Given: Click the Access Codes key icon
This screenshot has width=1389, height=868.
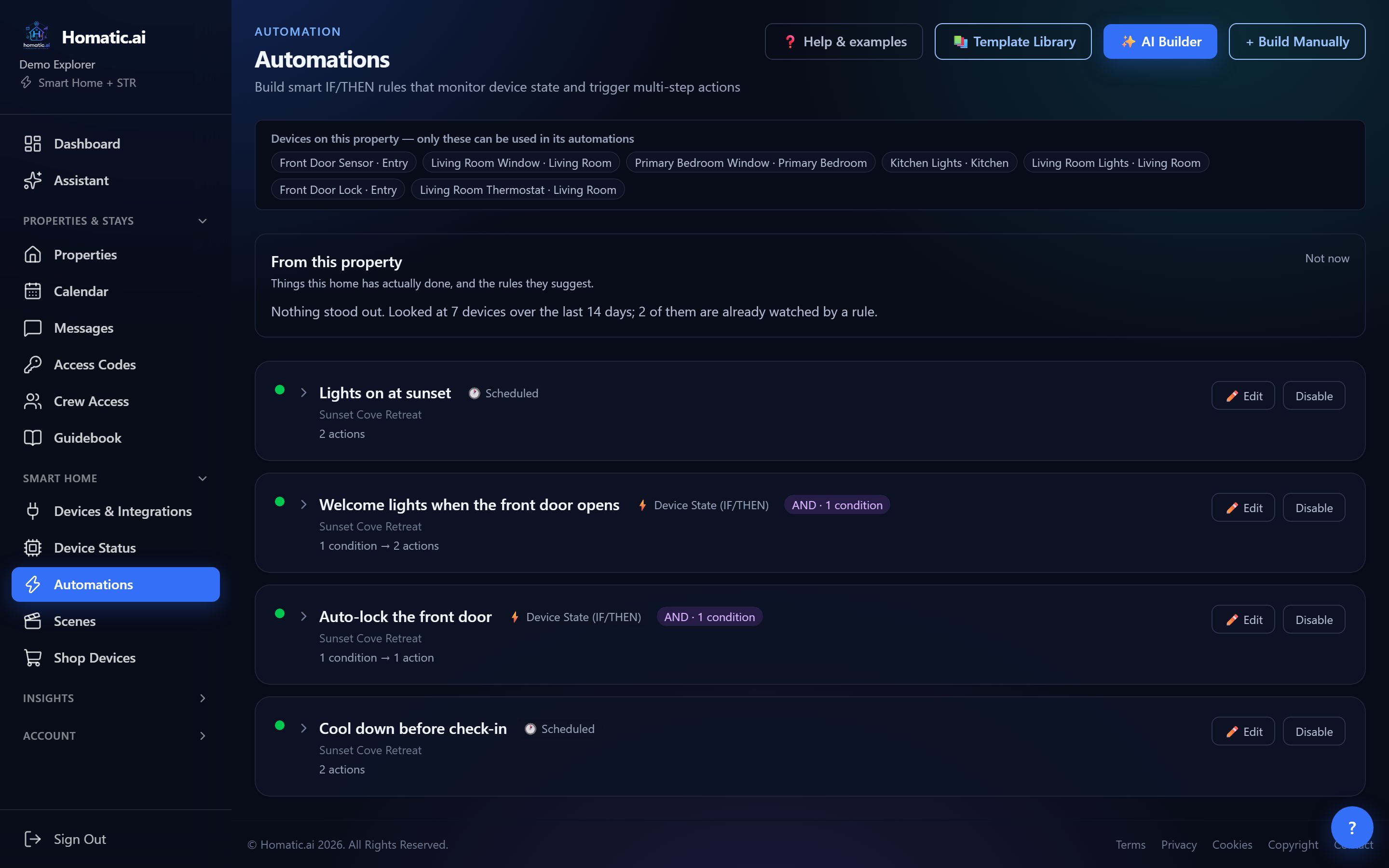Looking at the screenshot, I should tap(33, 365).
